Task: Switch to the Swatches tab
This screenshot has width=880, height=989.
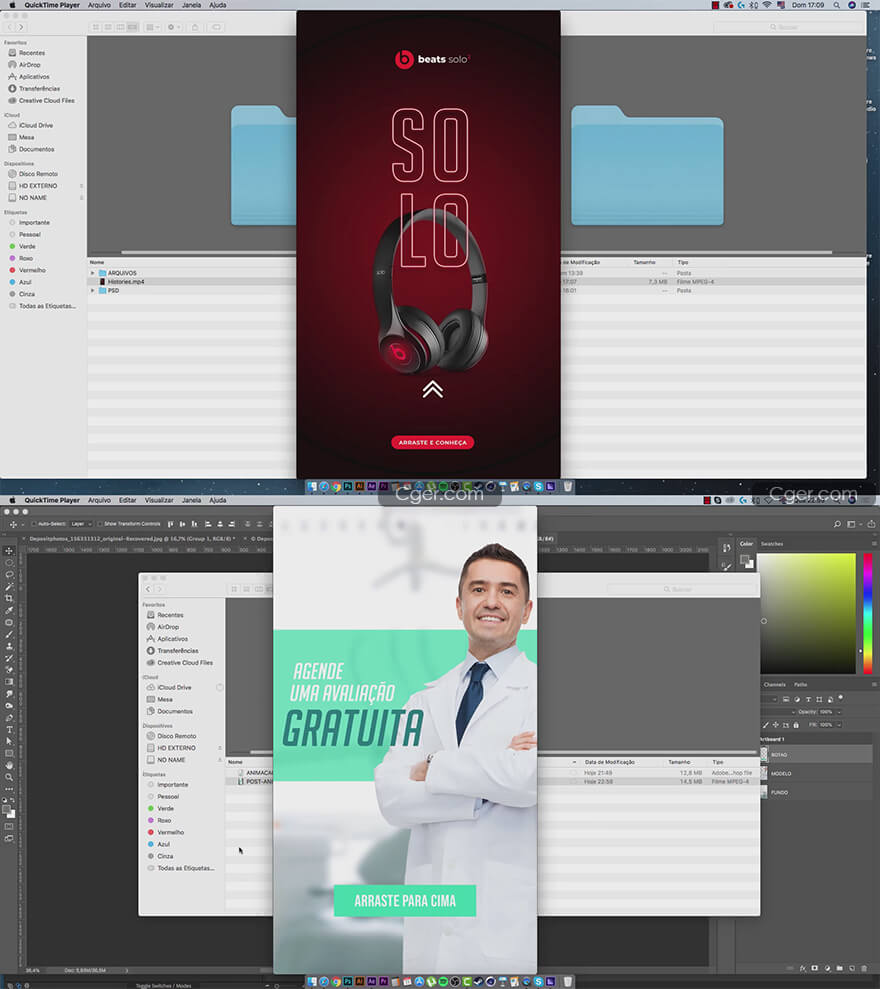Action: [x=771, y=544]
